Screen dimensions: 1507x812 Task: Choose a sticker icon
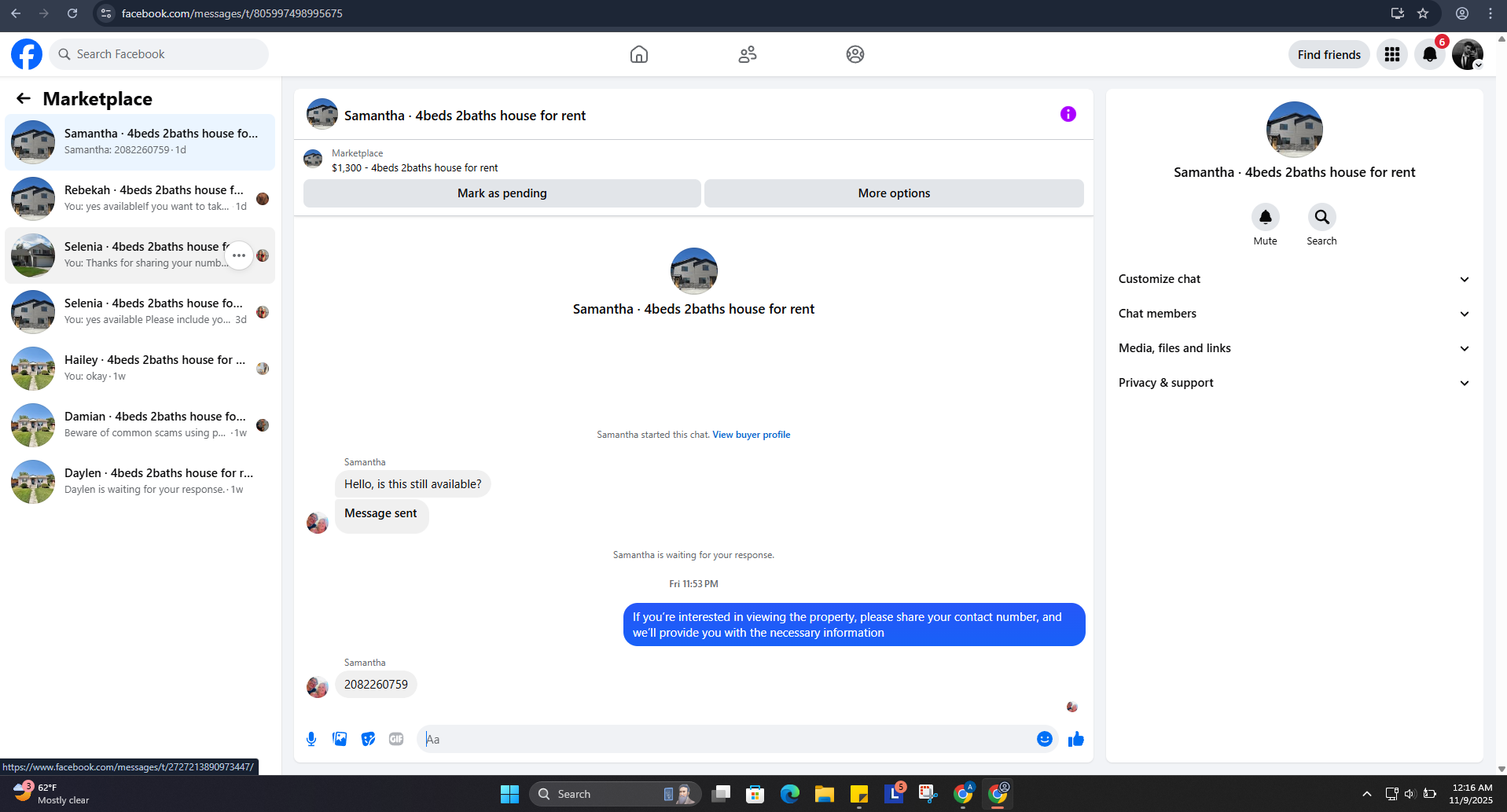pyautogui.click(x=368, y=739)
